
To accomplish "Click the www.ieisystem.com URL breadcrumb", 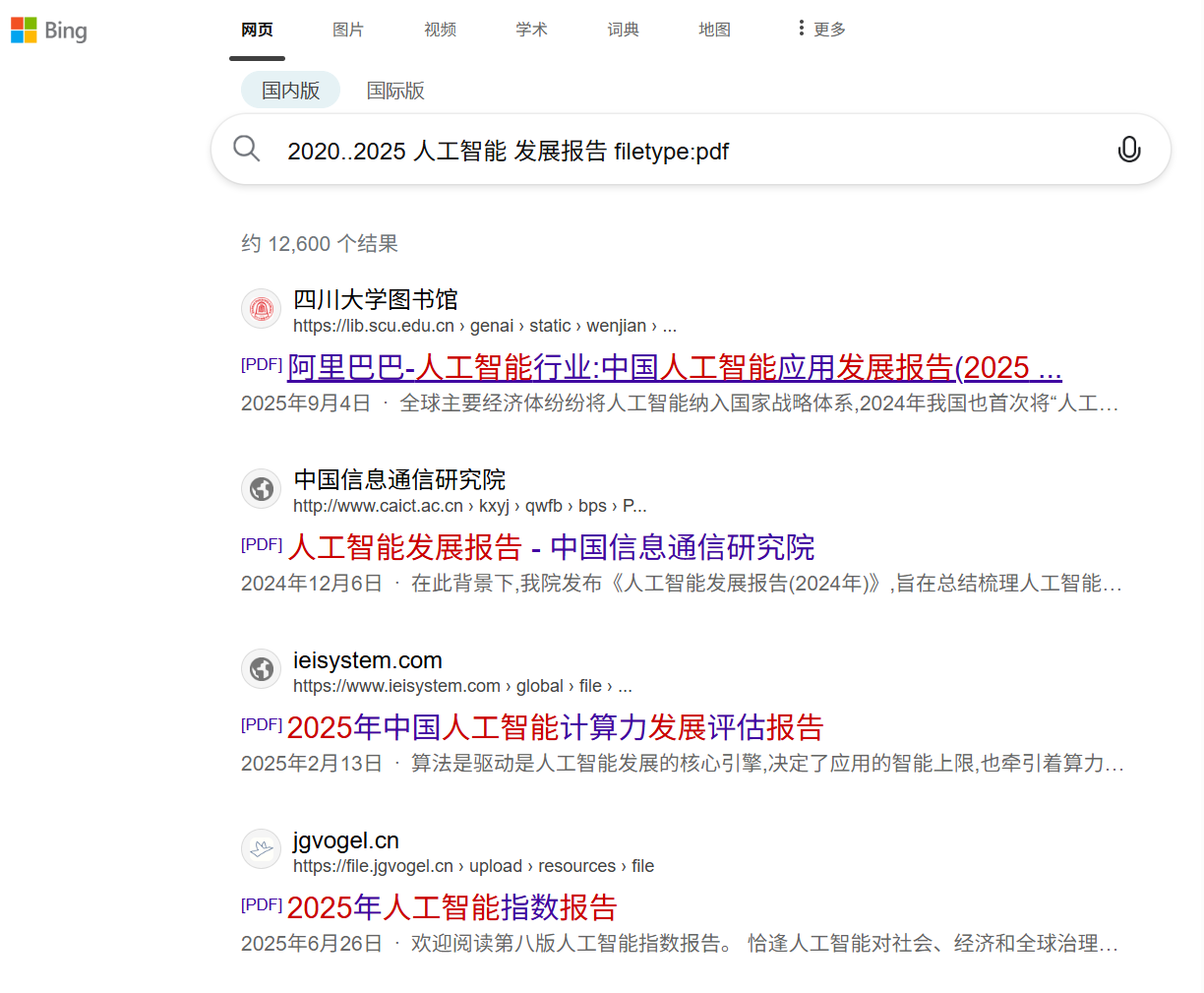I will (462, 686).
